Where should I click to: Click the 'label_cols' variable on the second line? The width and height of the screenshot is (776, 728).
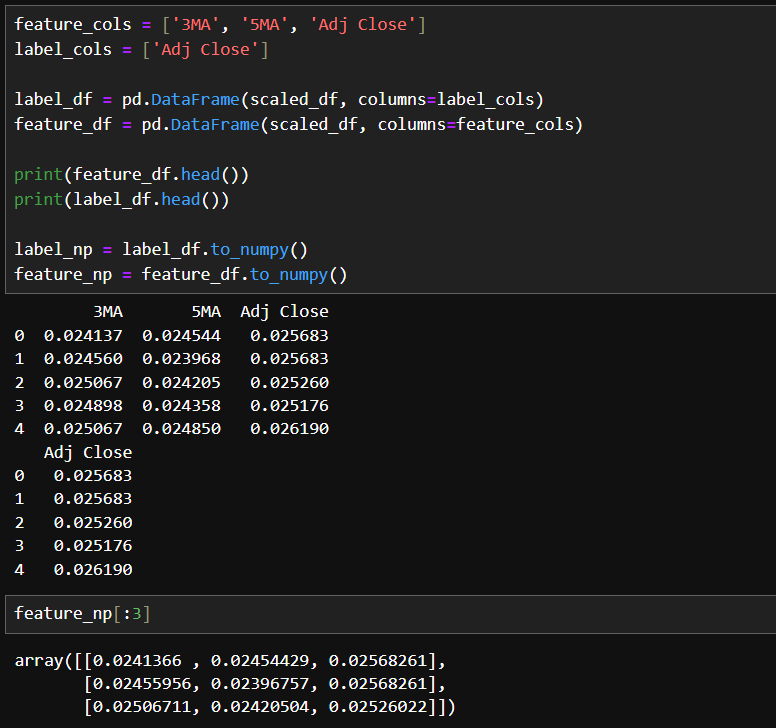pos(63,49)
